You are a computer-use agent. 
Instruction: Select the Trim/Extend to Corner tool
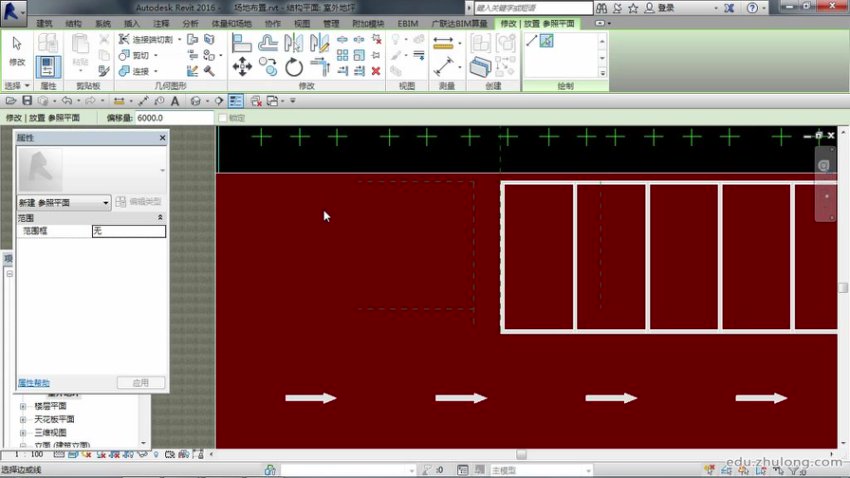pyautogui.click(x=320, y=67)
